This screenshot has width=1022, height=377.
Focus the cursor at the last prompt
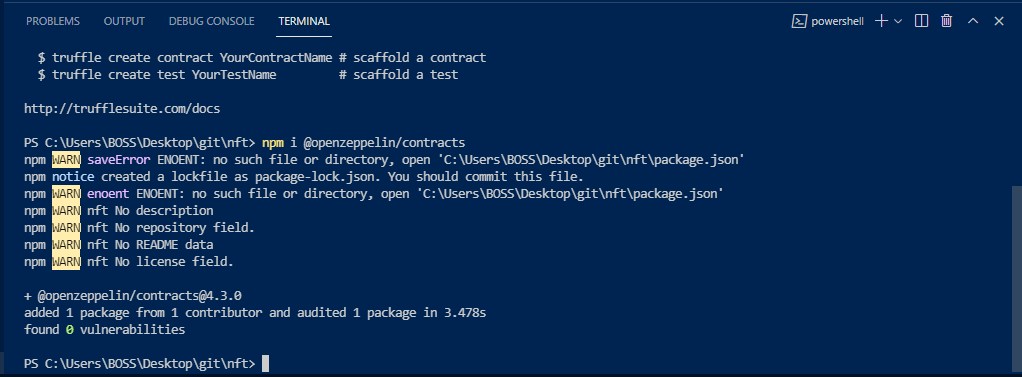(x=265, y=364)
